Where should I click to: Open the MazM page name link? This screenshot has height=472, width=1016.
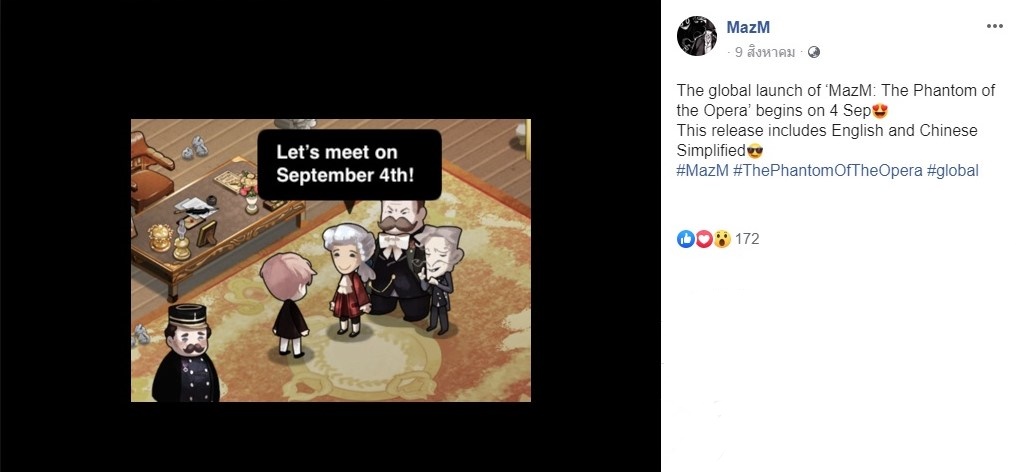[748, 27]
